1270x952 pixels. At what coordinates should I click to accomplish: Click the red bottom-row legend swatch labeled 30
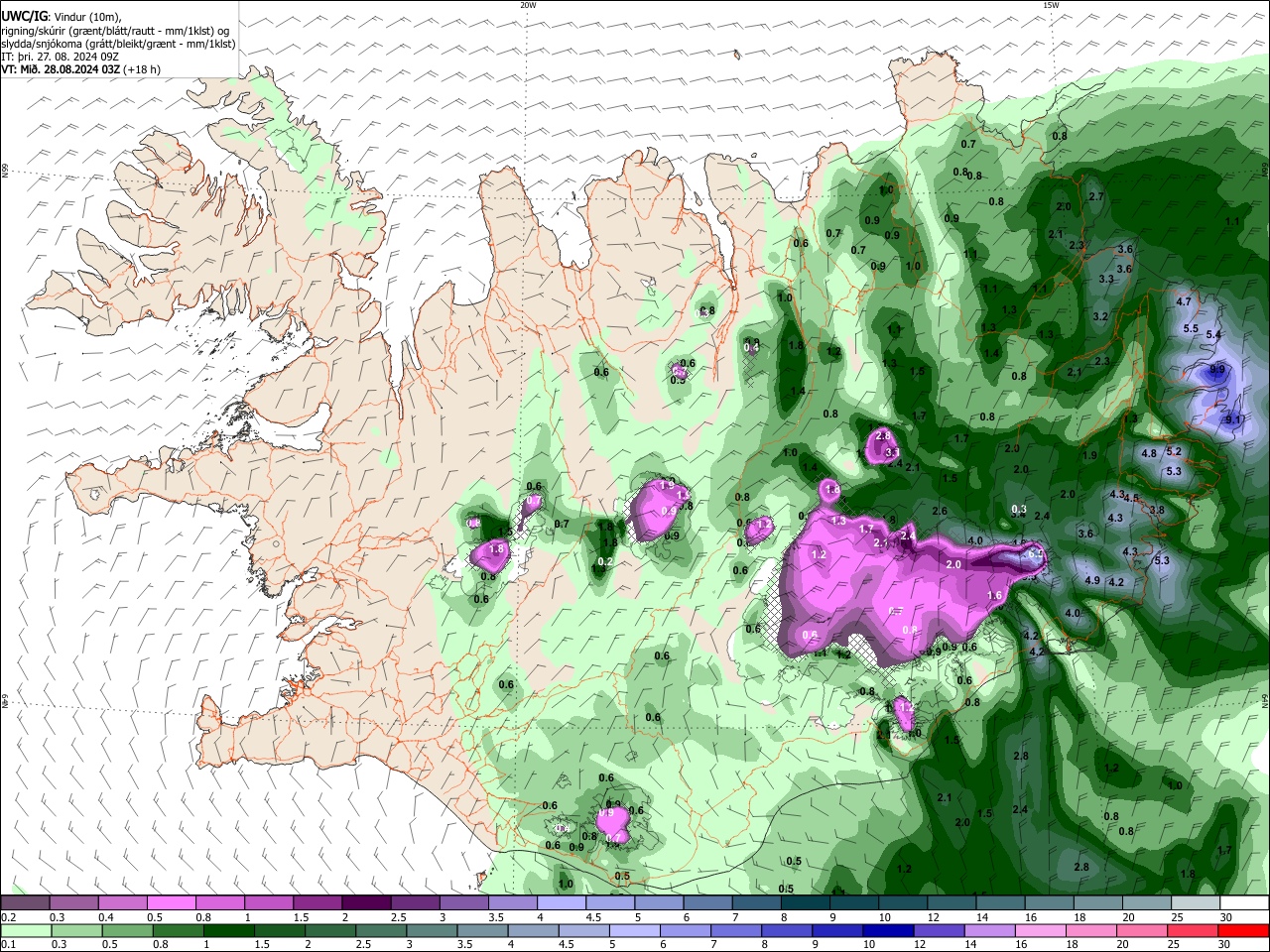tap(1245, 930)
